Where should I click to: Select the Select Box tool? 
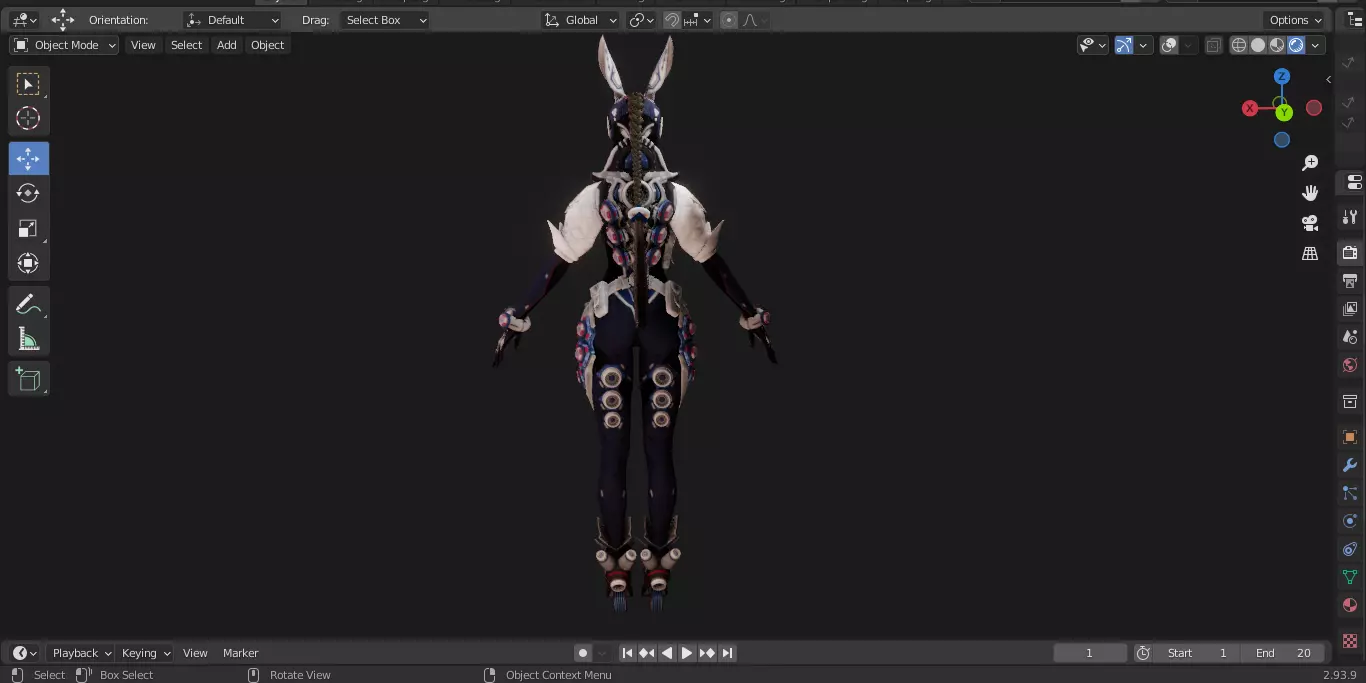point(28,84)
